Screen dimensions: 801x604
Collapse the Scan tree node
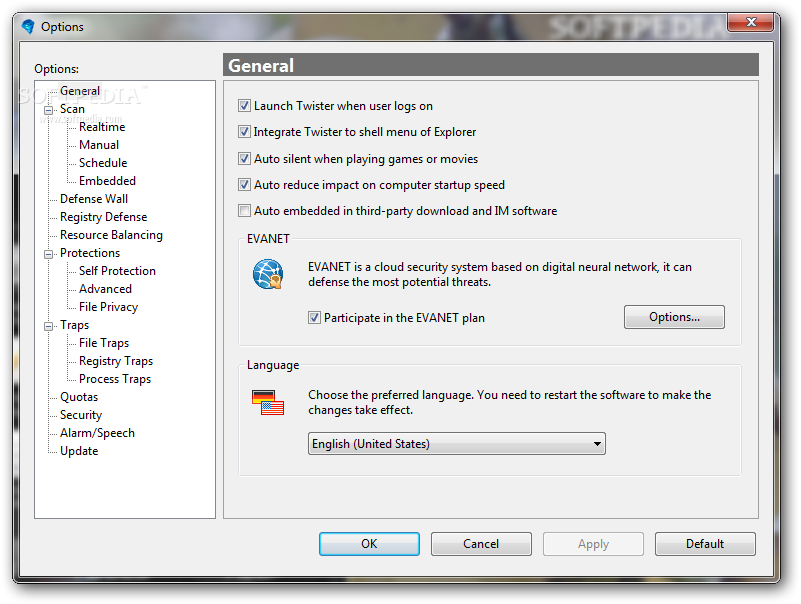[49, 110]
